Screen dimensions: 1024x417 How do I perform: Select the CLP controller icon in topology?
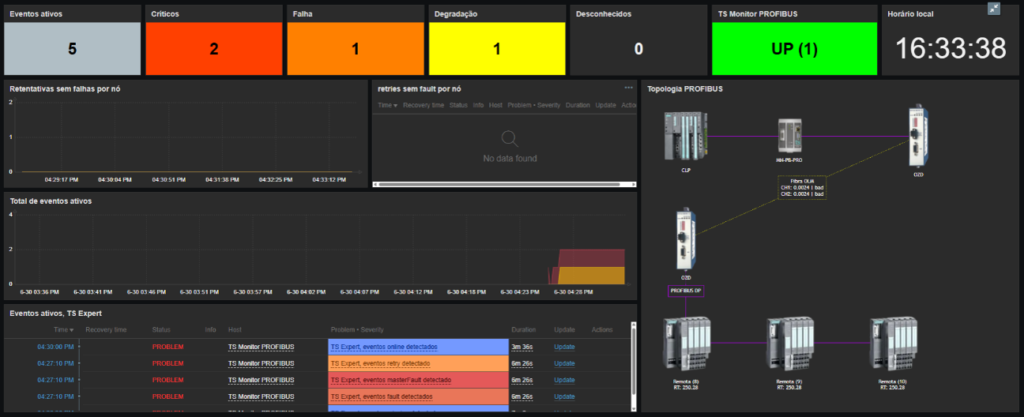click(x=686, y=136)
